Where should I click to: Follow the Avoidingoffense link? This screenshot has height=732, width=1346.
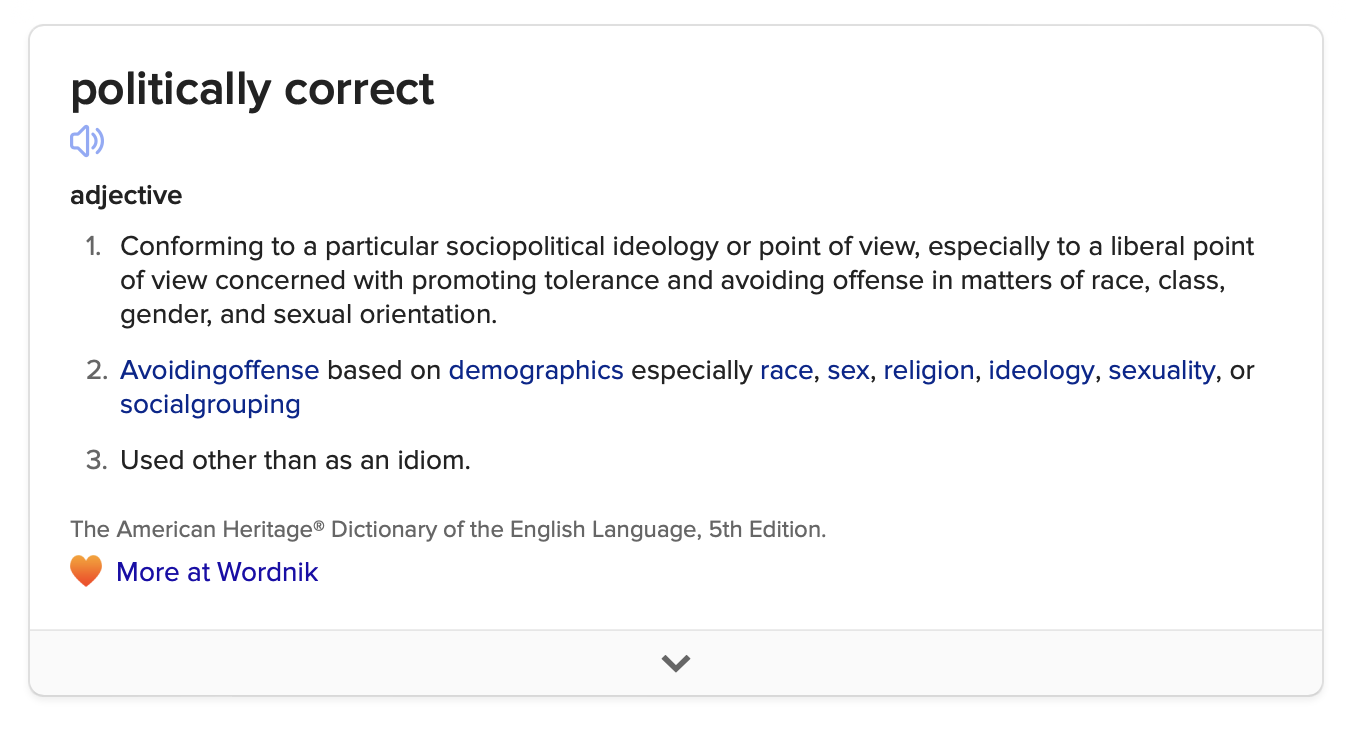(x=220, y=370)
